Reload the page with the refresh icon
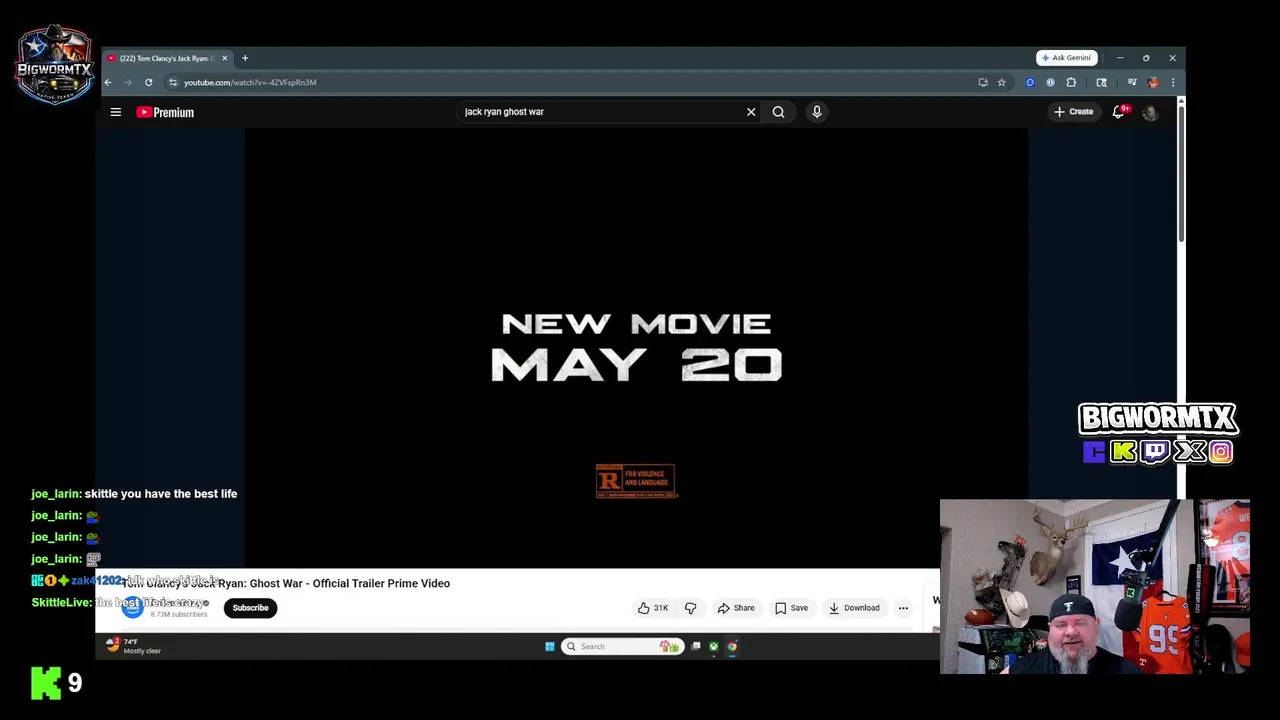 (x=148, y=82)
